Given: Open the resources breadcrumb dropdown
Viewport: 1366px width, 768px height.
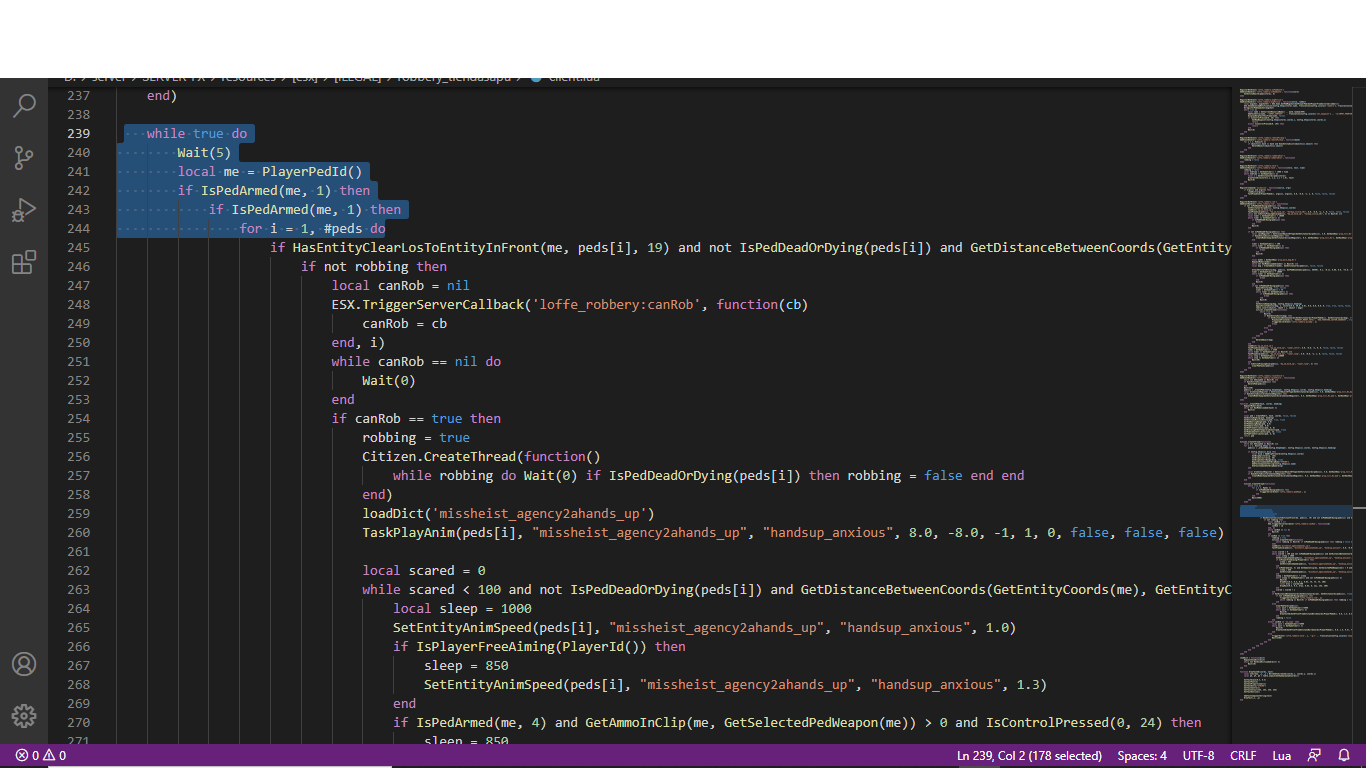Looking at the screenshot, I should click(x=249, y=77).
